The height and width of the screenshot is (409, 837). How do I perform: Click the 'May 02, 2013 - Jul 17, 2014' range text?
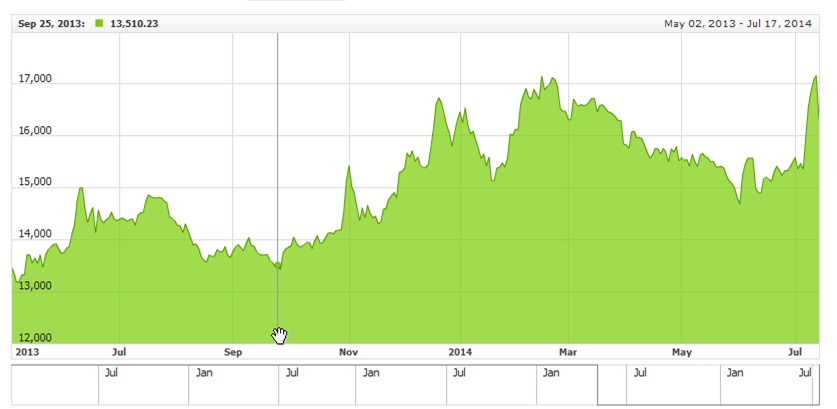(738, 24)
